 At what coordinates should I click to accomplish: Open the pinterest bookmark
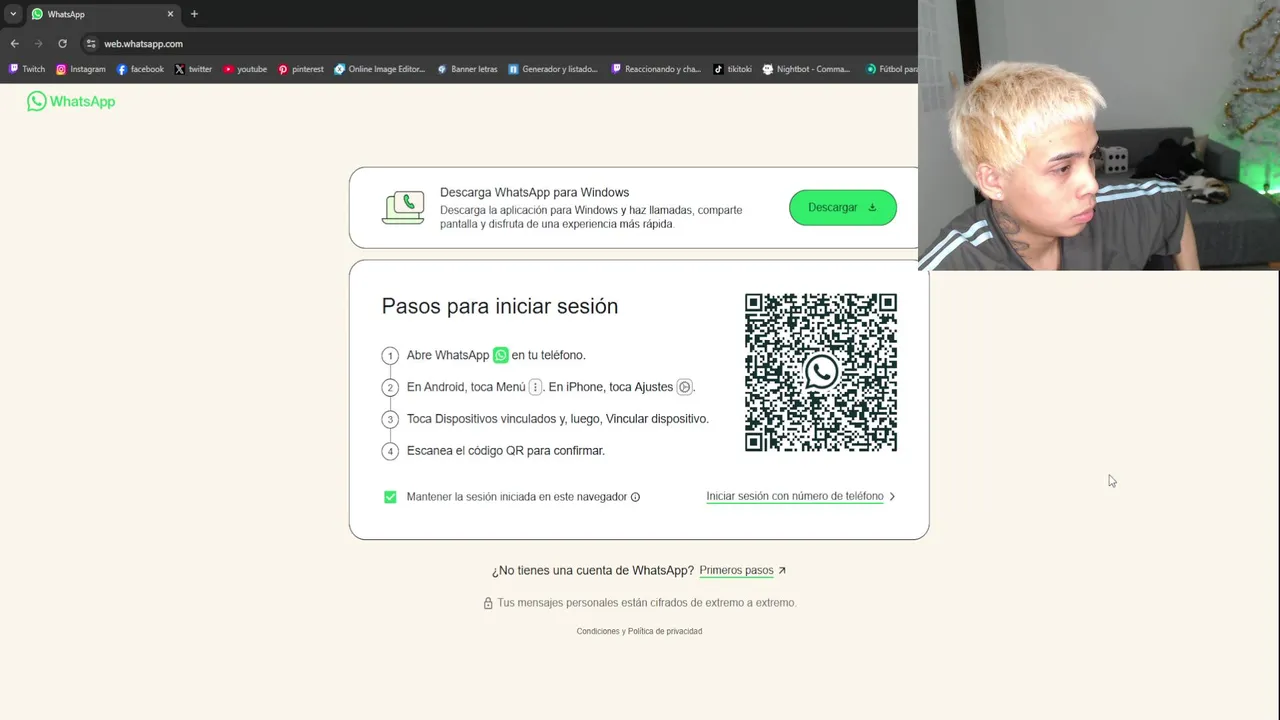(301, 69)
